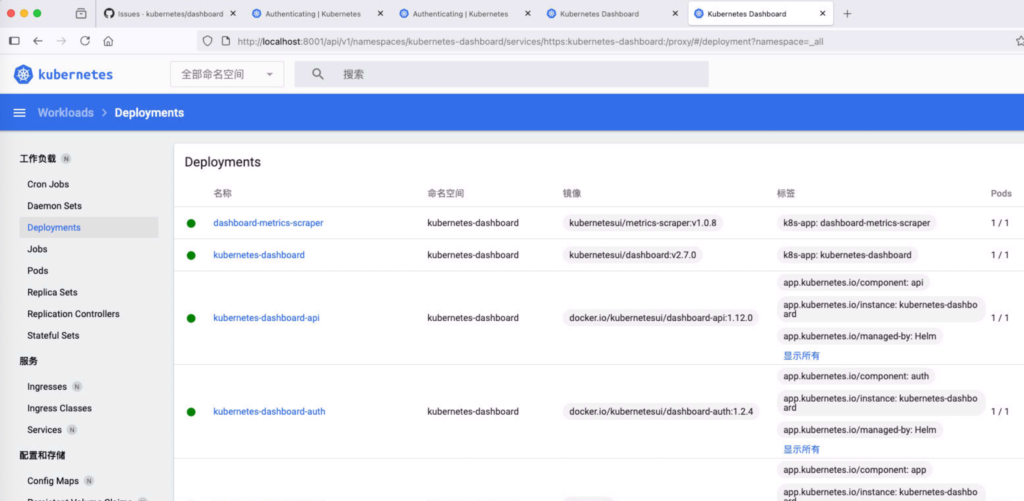Close the active Kubernetes Dashboard tab
The width and height of the screenshot is (1024, 501).
[823, 13]
